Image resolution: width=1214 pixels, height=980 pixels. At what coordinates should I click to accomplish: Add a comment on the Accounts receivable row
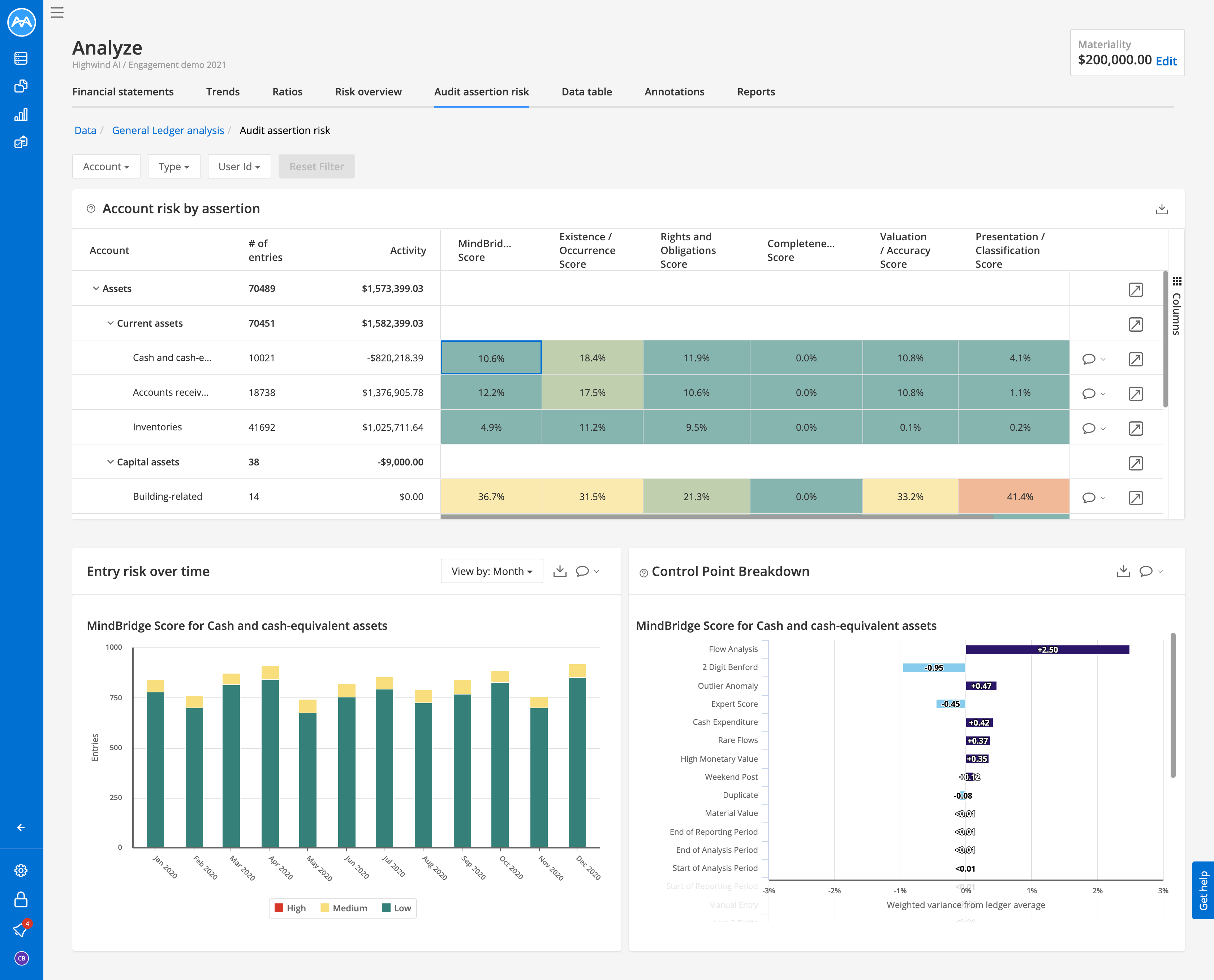tap(1089, 394)
